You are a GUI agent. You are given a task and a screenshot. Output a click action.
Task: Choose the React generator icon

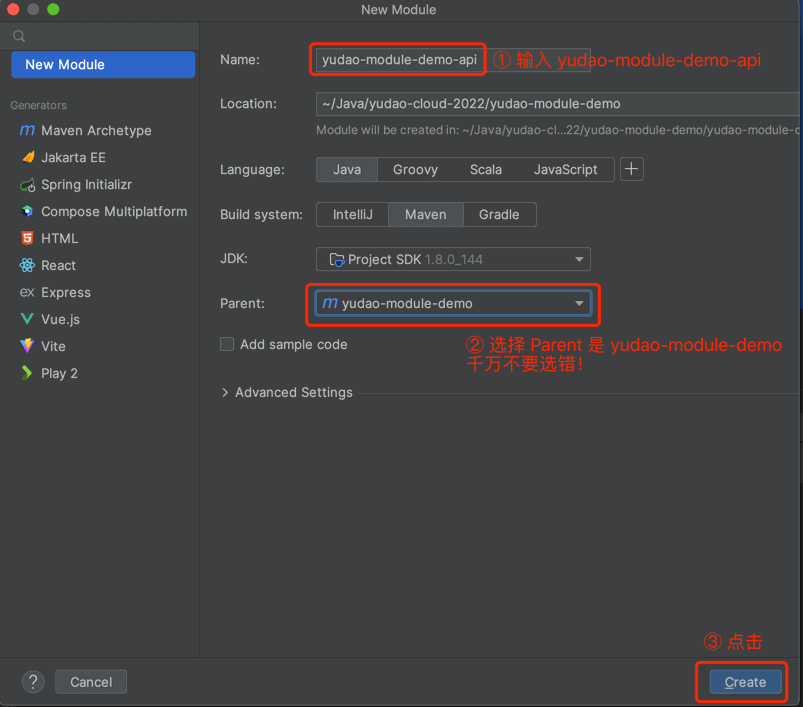coord(26,266)
